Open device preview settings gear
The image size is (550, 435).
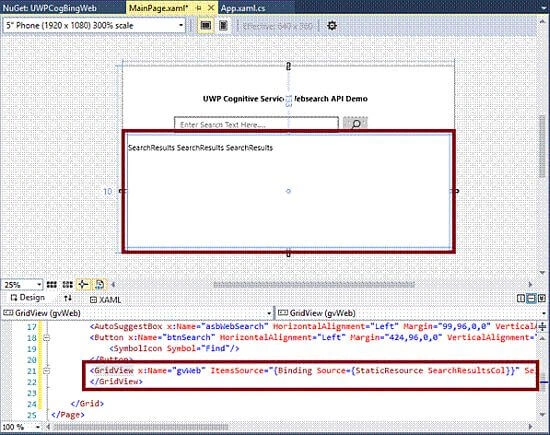coord(332,25)
